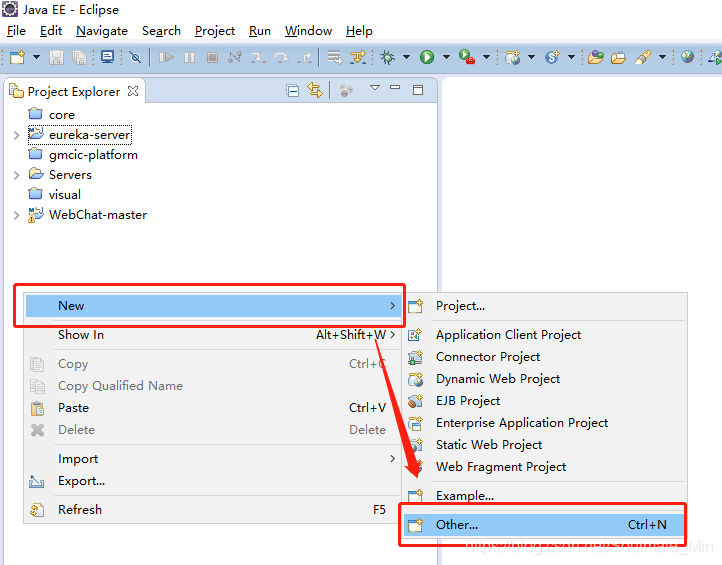
Task: Open dropdown next to web project icon
Action: (531, 57)
